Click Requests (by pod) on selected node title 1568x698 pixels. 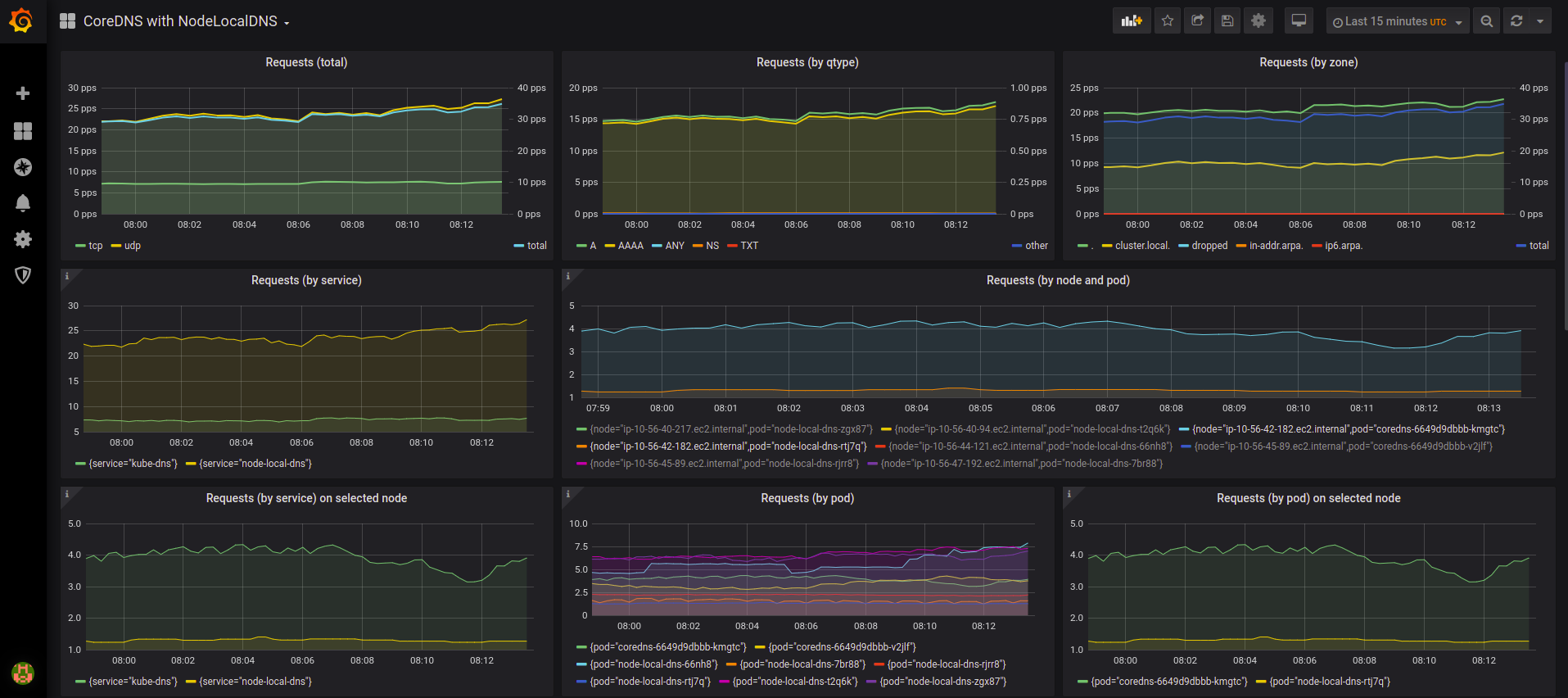[1308, 498]
